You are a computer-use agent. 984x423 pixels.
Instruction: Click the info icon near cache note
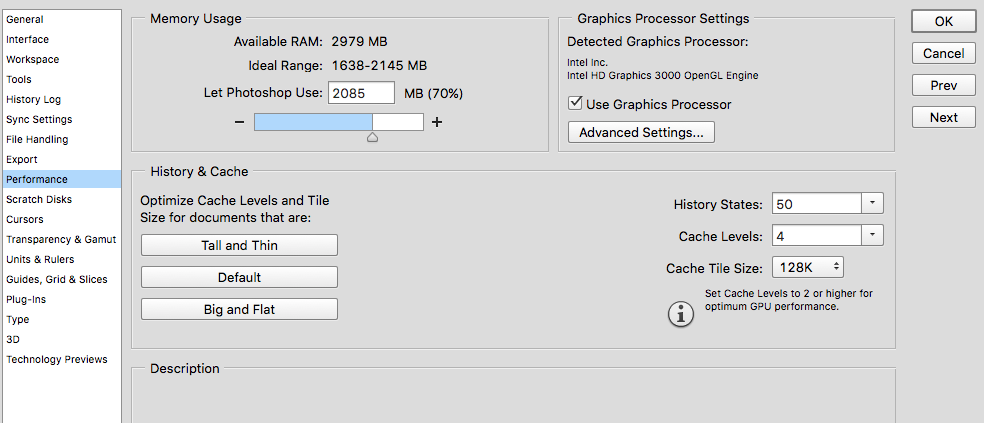(681, 314)
